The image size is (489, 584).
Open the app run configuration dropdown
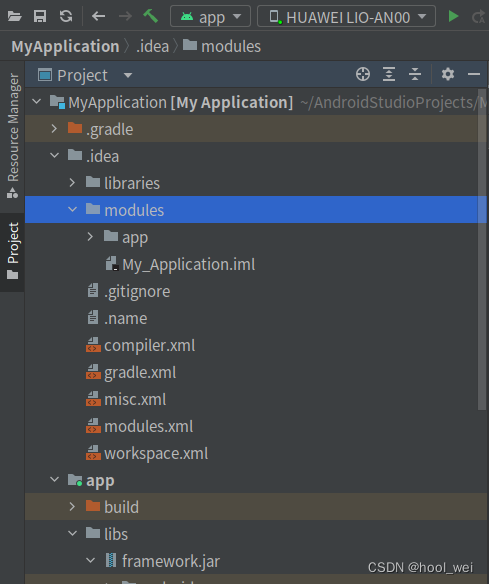tap(210, 16)
